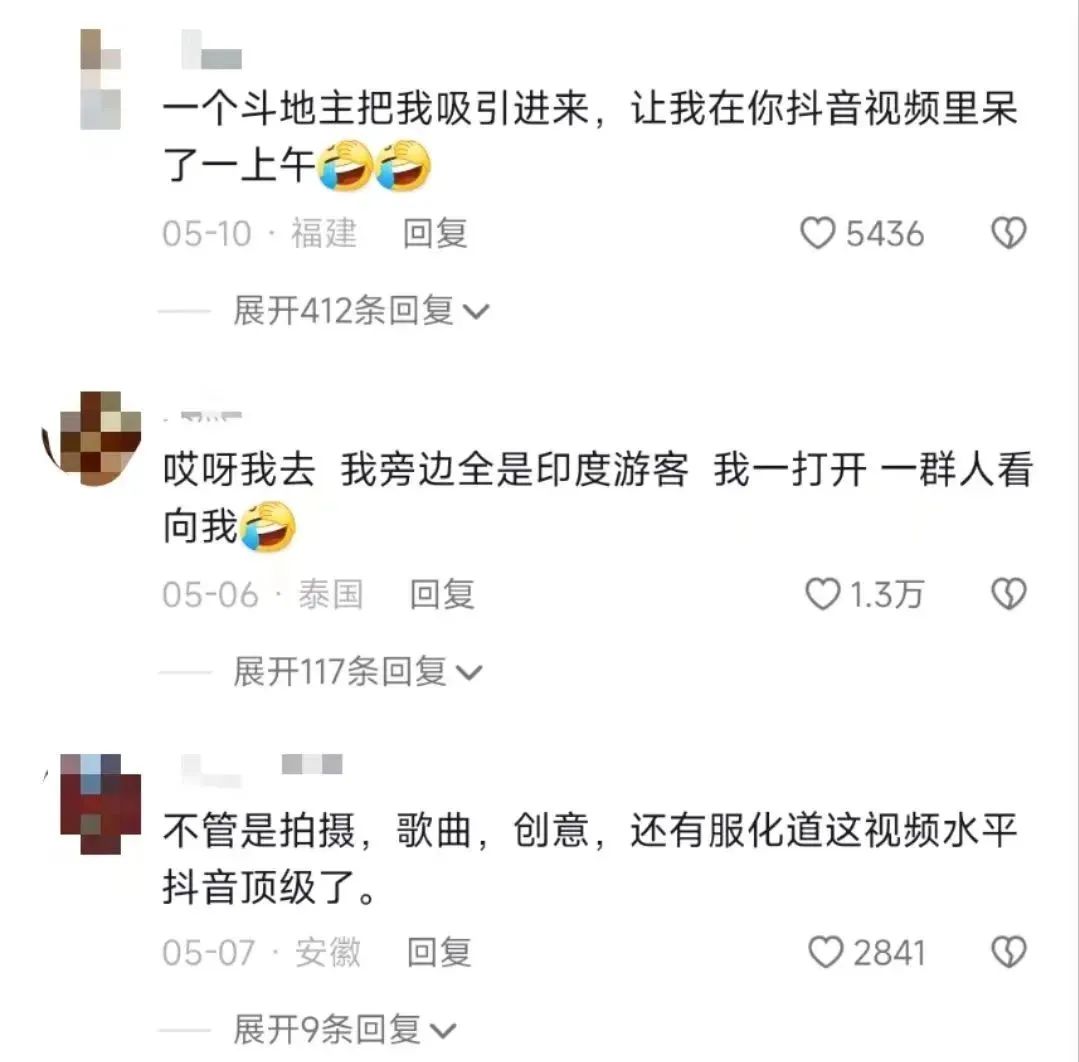Open avatar of the 斗地主 commenter
Viewport: 1079px width, 1062px height.
coord(100,79)
